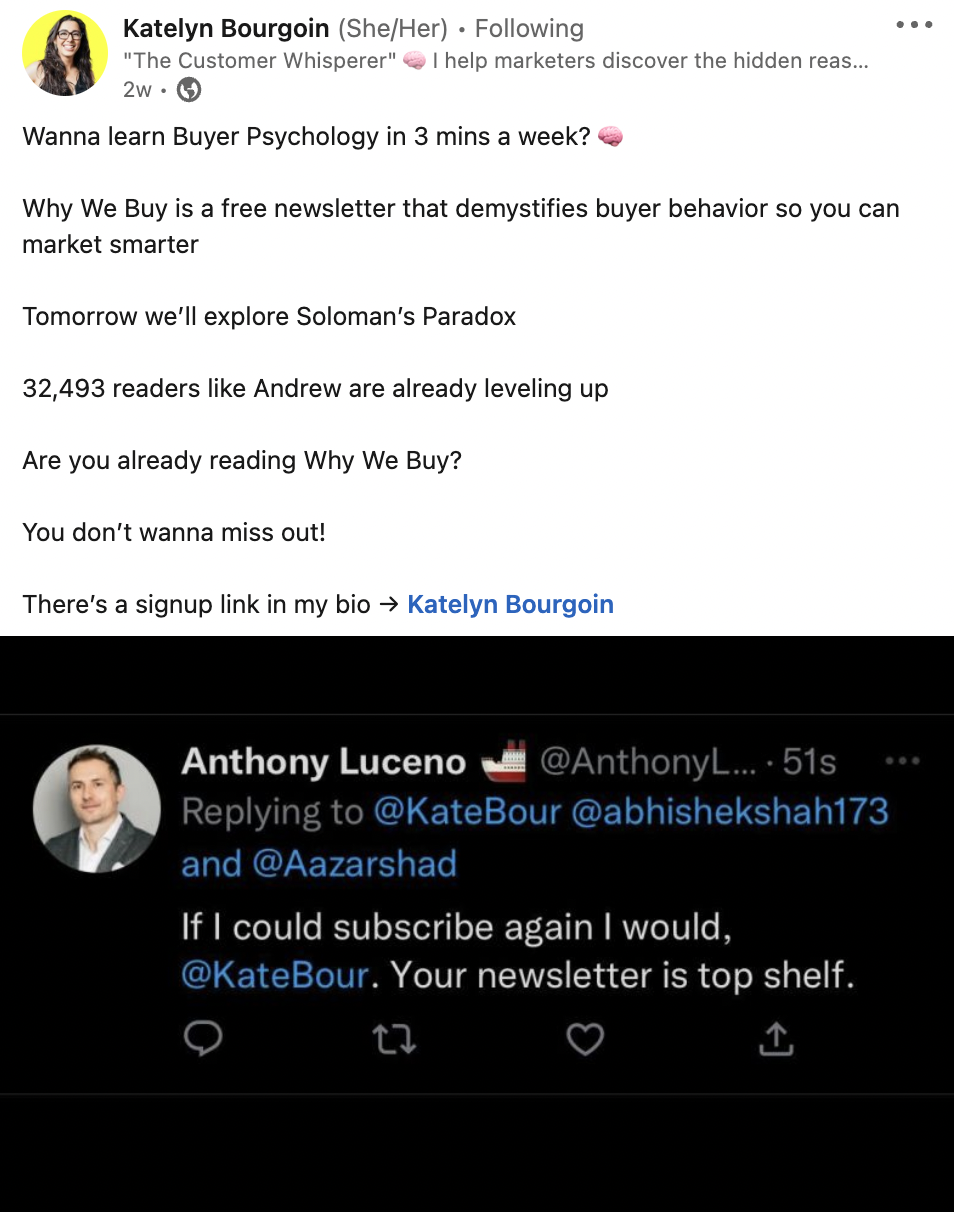Viewport: 954px width, 1212px height.
Task: Open the tweet's three-dot more menu
Action: 902,761
